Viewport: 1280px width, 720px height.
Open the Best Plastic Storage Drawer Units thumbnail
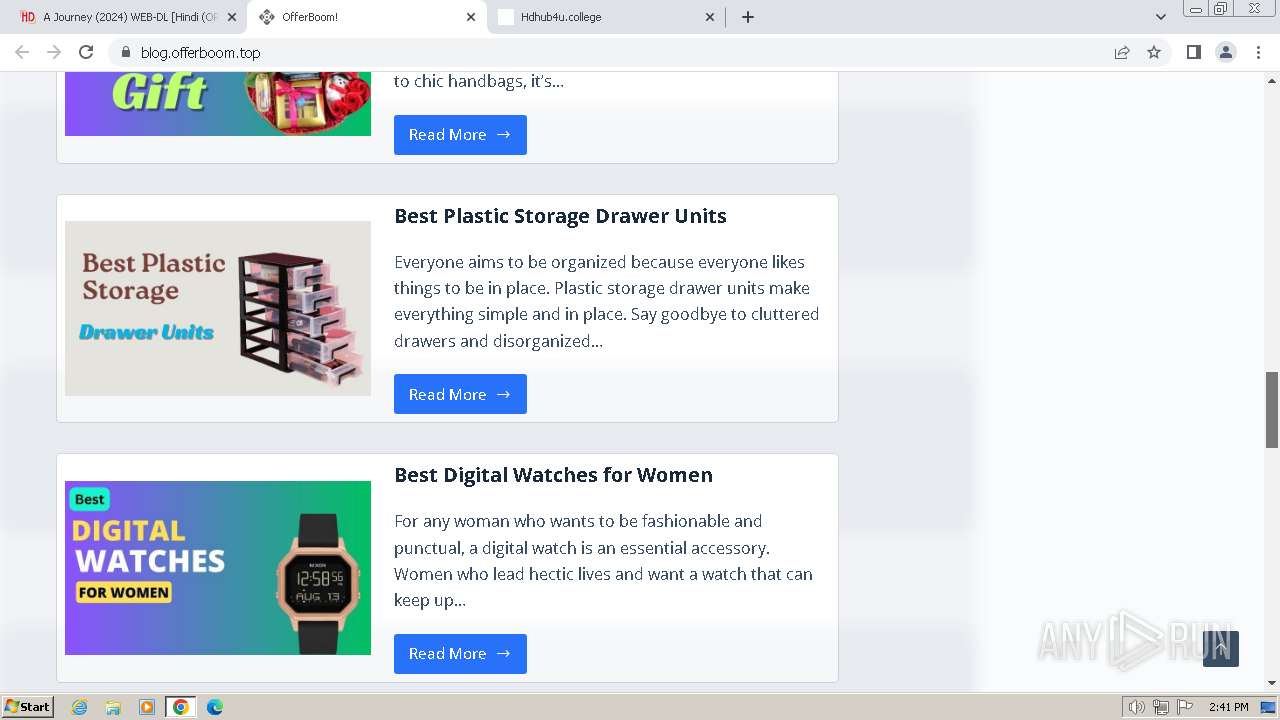coord(218,308)
